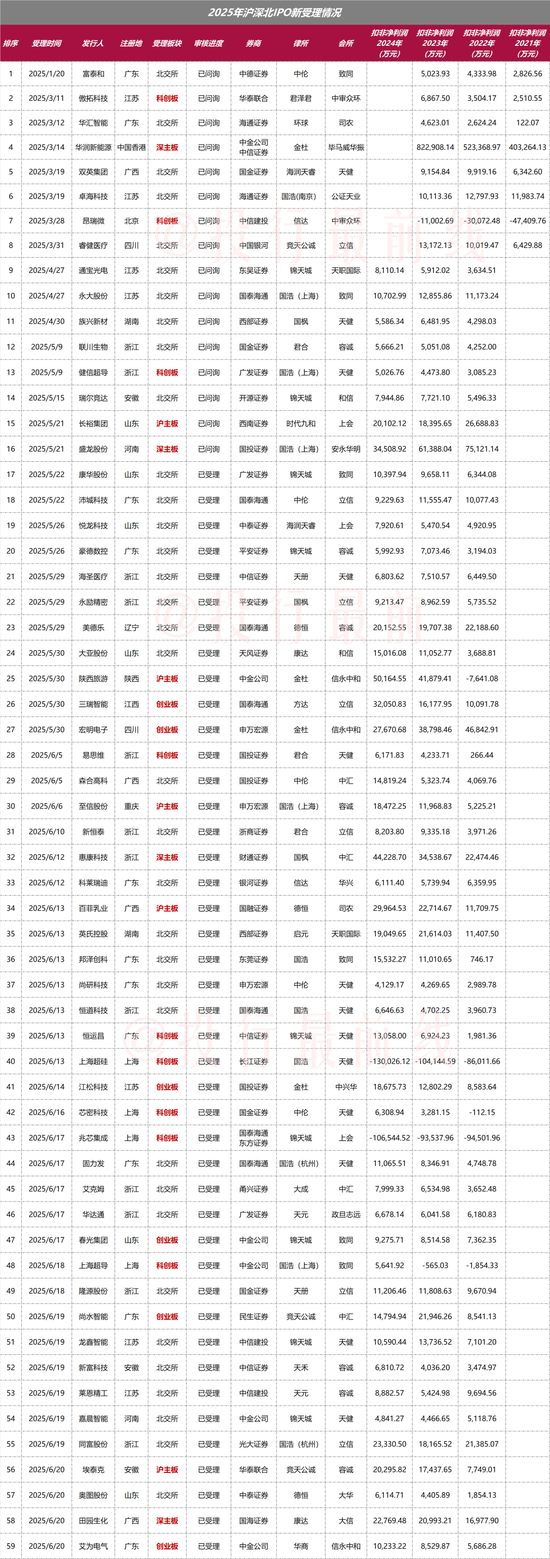550x1559 pixels.
Task: Select issuer cell '康华股份'
Action: 93,474
